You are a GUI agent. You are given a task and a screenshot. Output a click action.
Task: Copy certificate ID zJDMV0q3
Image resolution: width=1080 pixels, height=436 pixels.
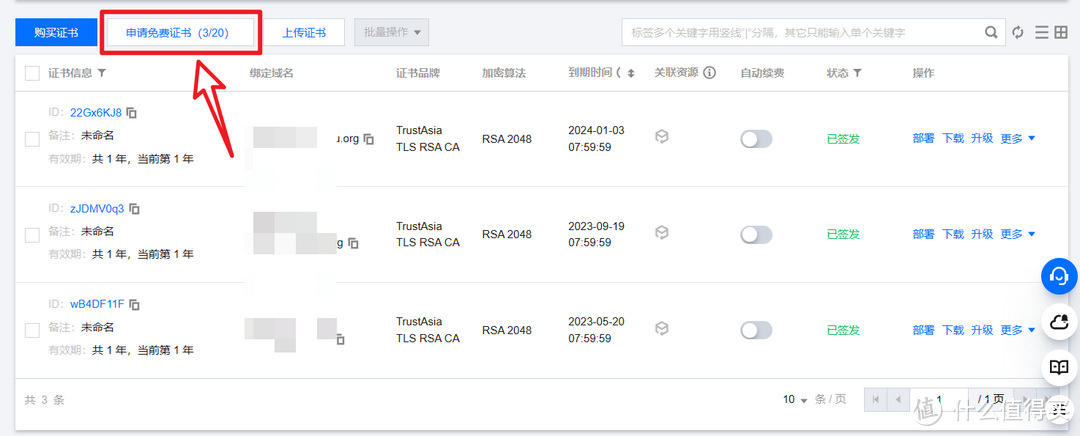(x=134, y=209)
